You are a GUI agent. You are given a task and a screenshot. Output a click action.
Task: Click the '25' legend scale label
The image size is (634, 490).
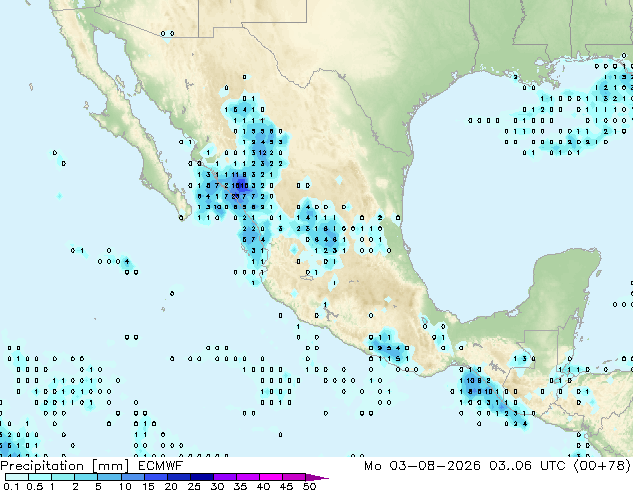(x=194, y=486)
